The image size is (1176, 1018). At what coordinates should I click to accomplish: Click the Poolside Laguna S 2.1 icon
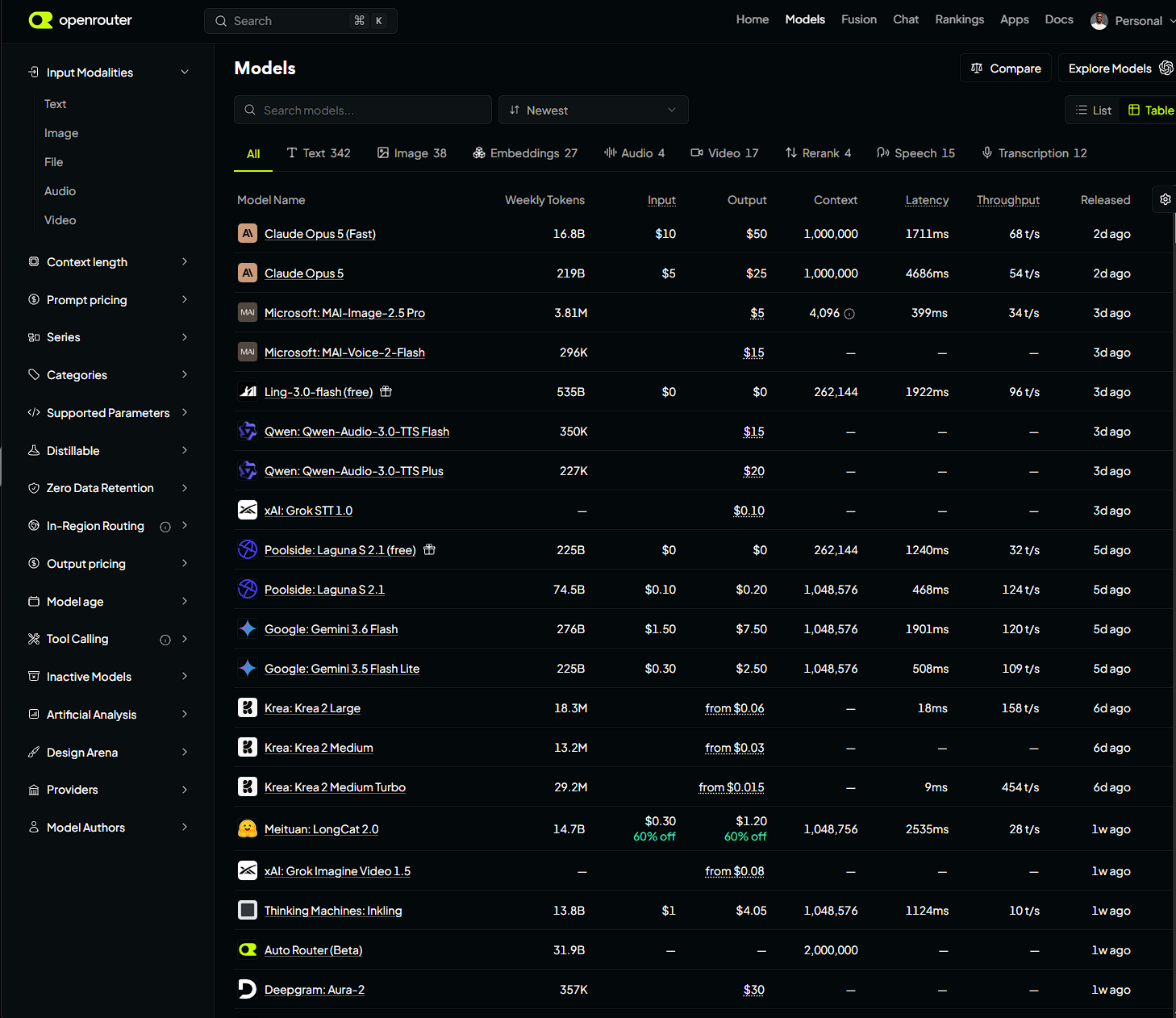(x=248, y=589)
